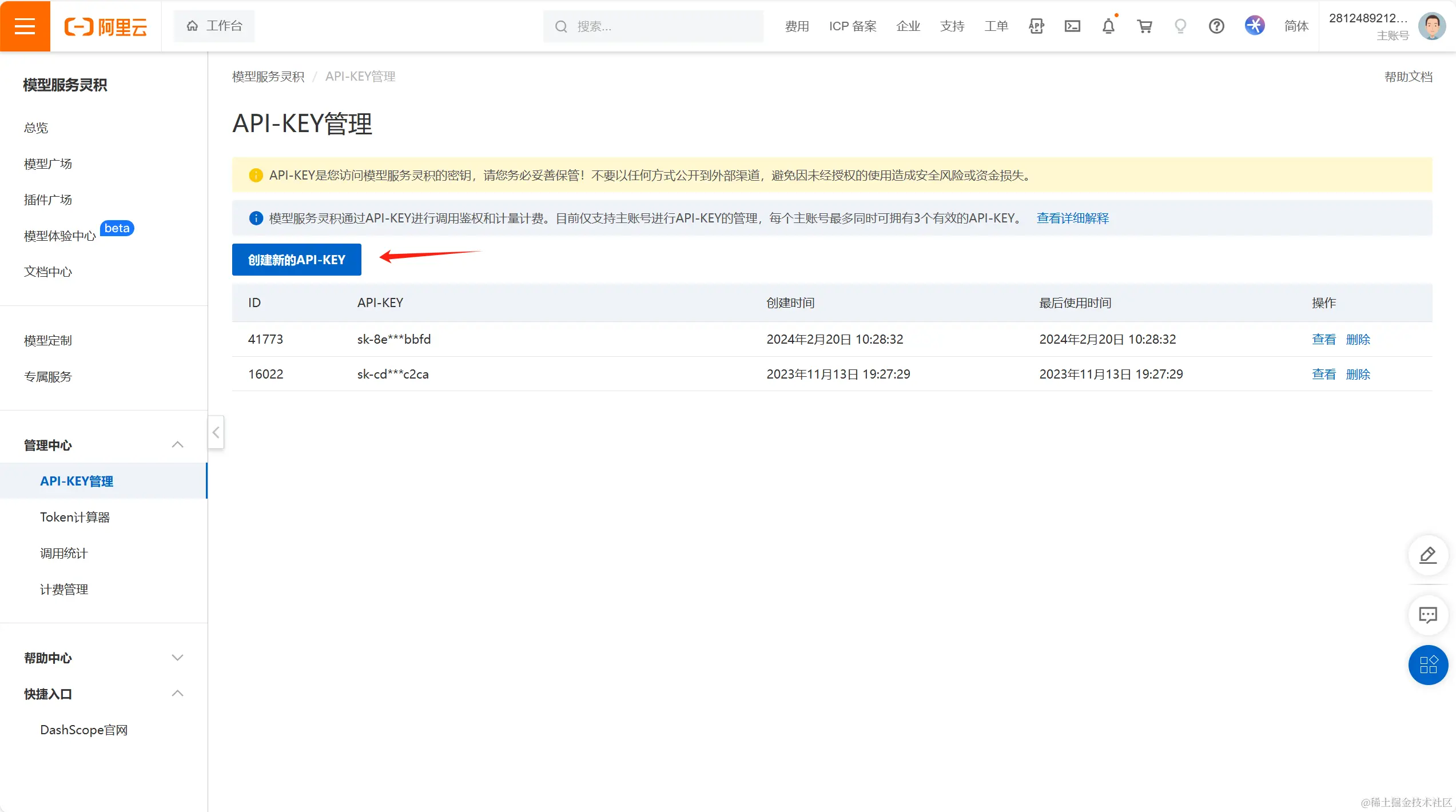Viewport: 1456px width, 812px height.
Task: Click 查看 for key sk-8e***bbfd
Action: tap(1323, 339)
